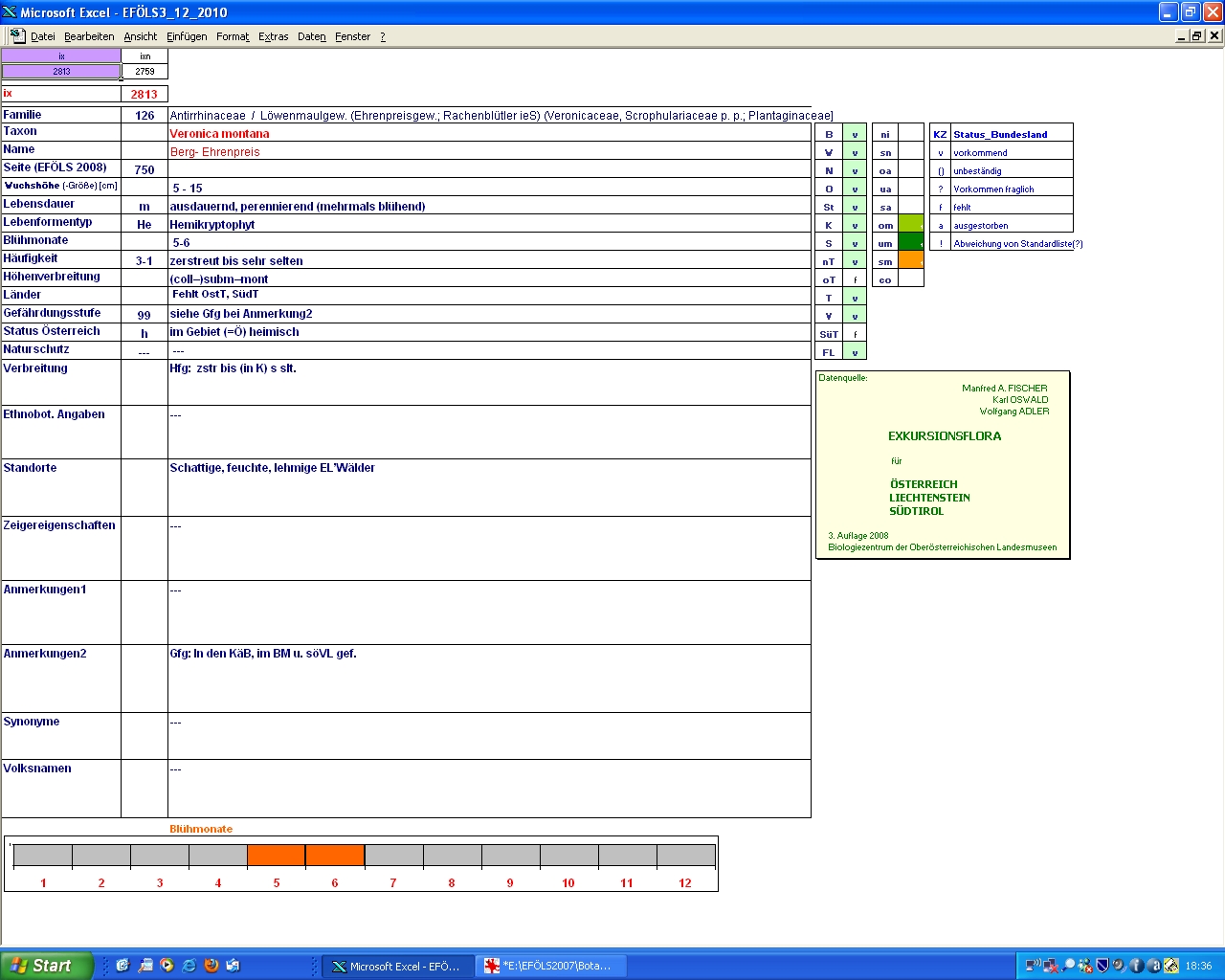Click the Excel workbook icon beside Datei
This screenshot has height=980, width=1225.
[x=17, y=35]
